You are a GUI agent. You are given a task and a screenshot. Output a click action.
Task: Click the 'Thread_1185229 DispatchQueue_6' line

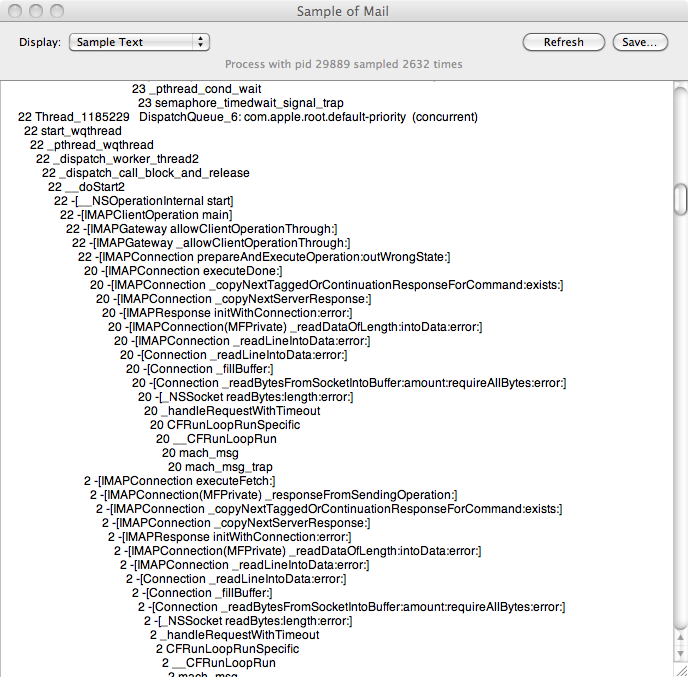click(x=248, y=117)
